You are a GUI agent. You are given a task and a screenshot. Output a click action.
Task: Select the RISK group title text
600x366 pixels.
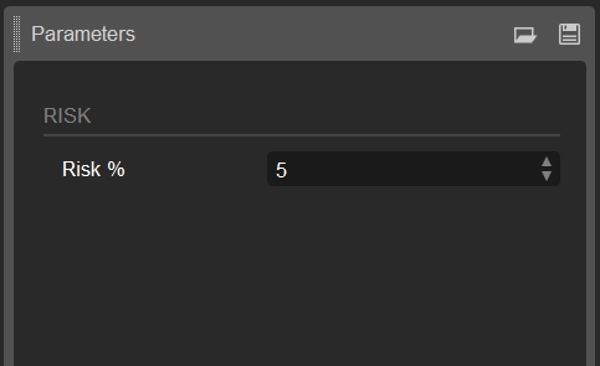[67, 116]
